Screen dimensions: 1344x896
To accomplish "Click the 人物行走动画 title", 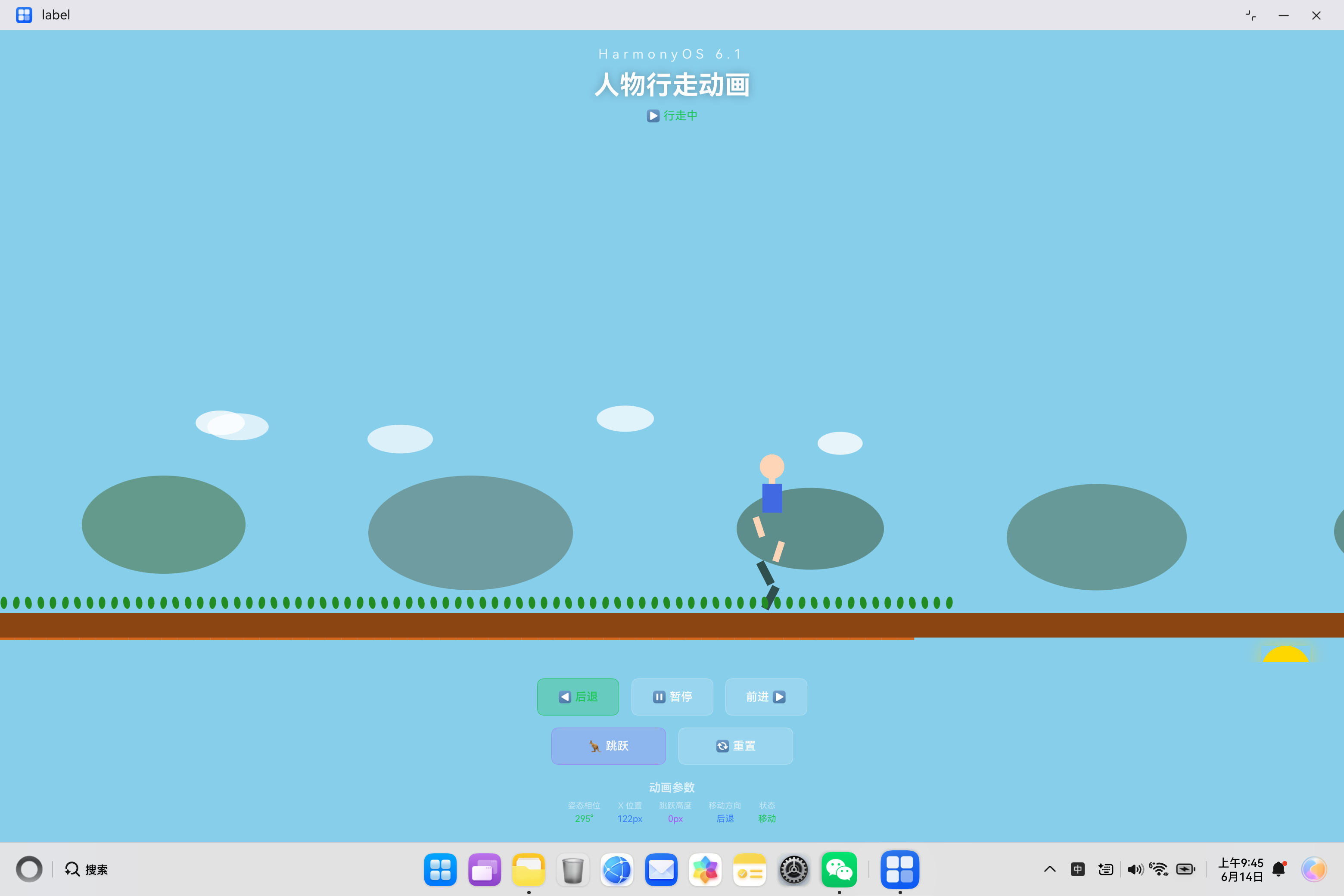I will (x=672, y=84).
